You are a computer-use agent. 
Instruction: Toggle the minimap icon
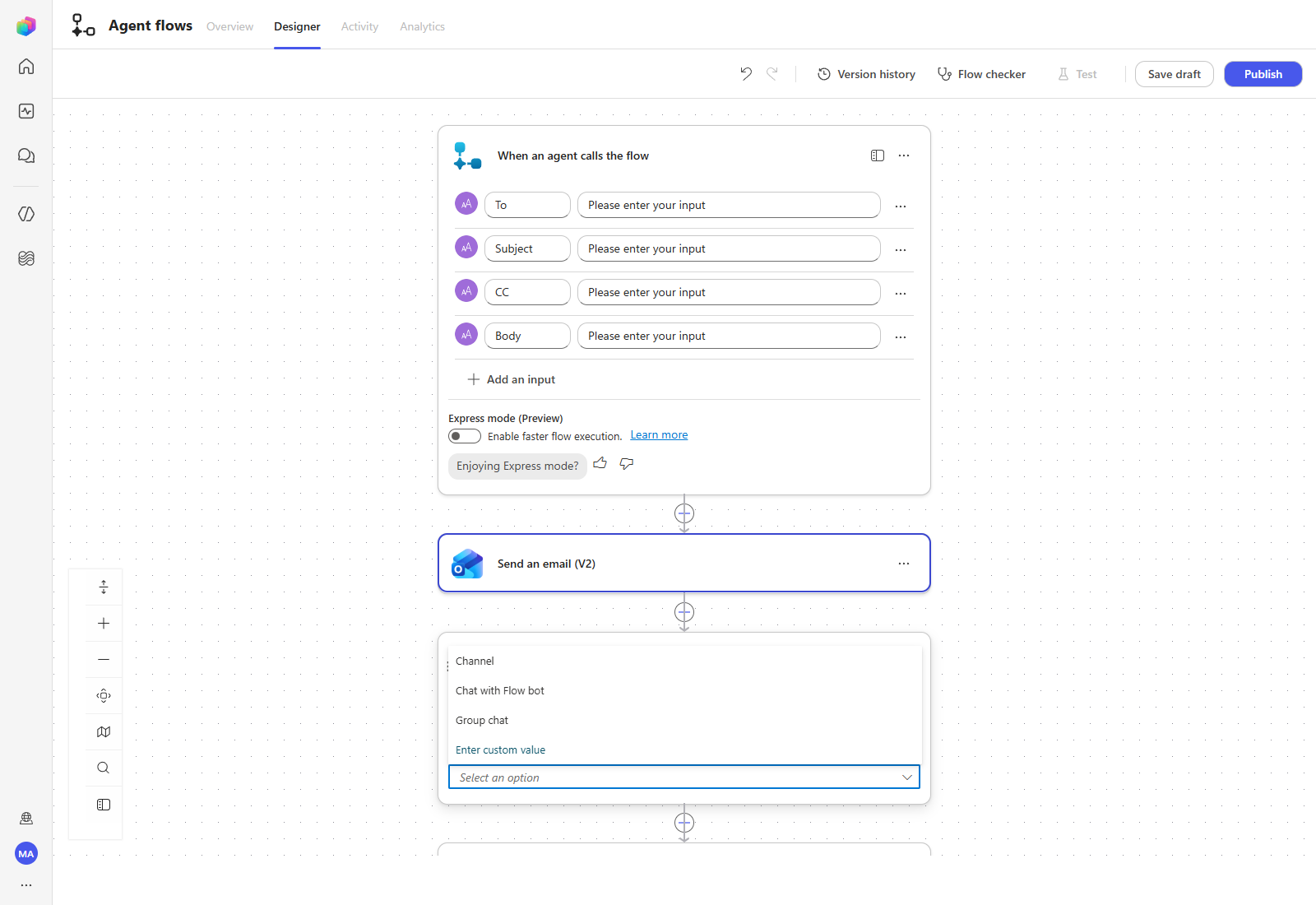(104, 732)
